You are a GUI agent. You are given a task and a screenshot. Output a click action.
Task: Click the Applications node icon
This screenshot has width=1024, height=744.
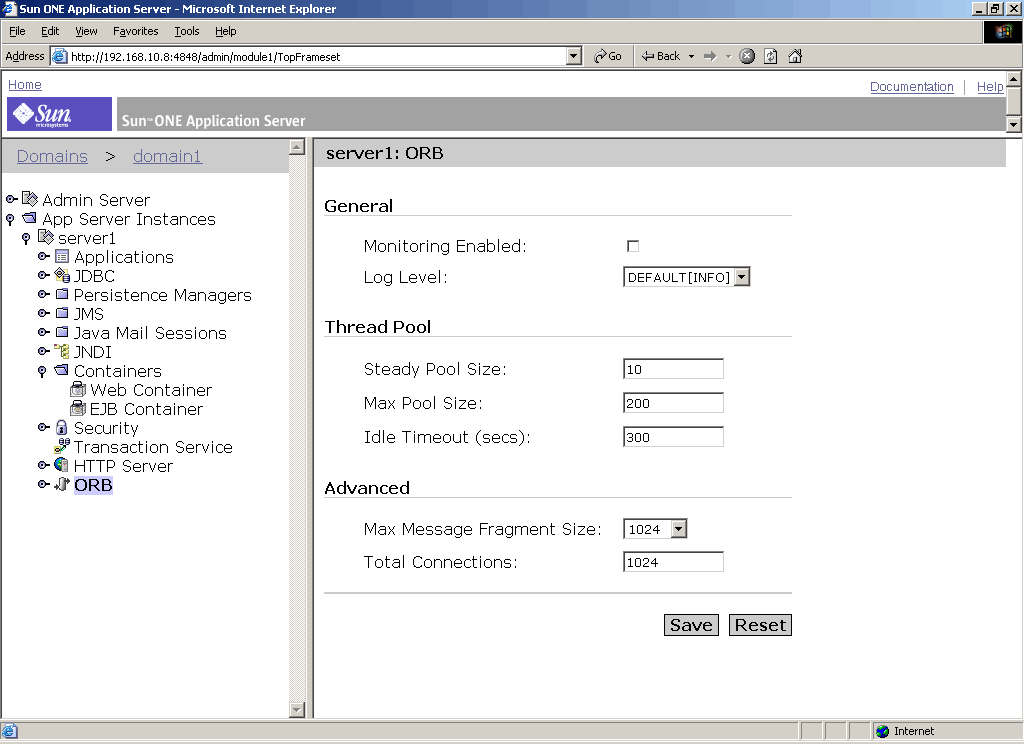click(x=62, y=256)
